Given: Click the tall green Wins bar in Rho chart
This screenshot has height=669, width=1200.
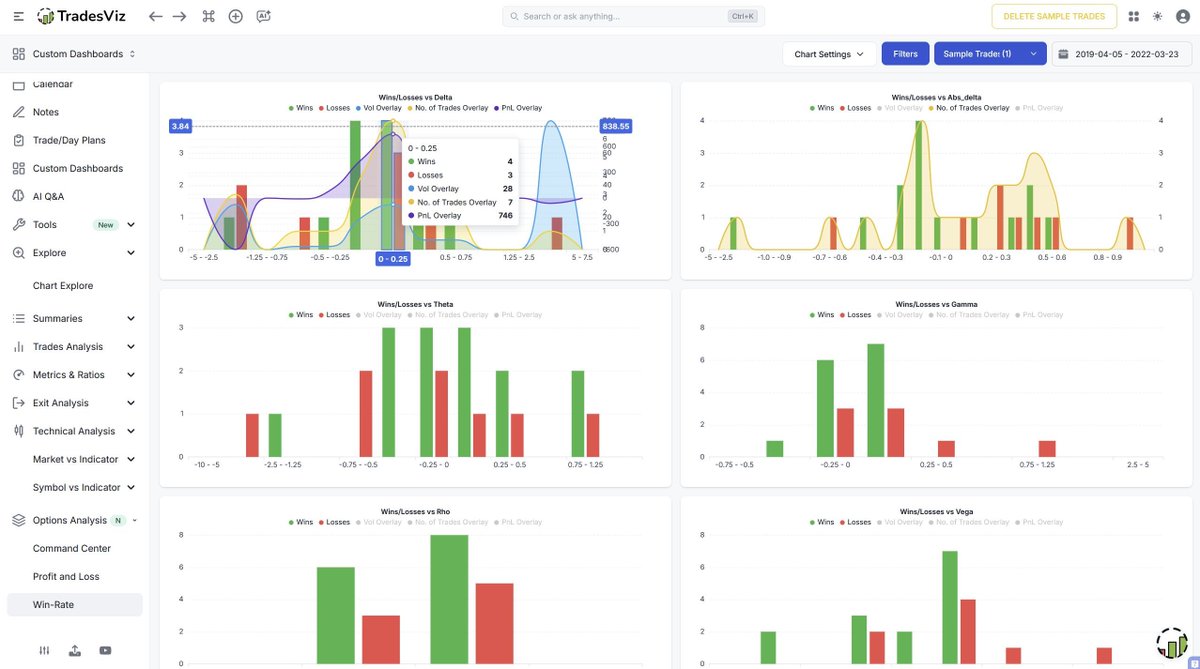Looking at the screenshot, I should click(x=449, y=599).
